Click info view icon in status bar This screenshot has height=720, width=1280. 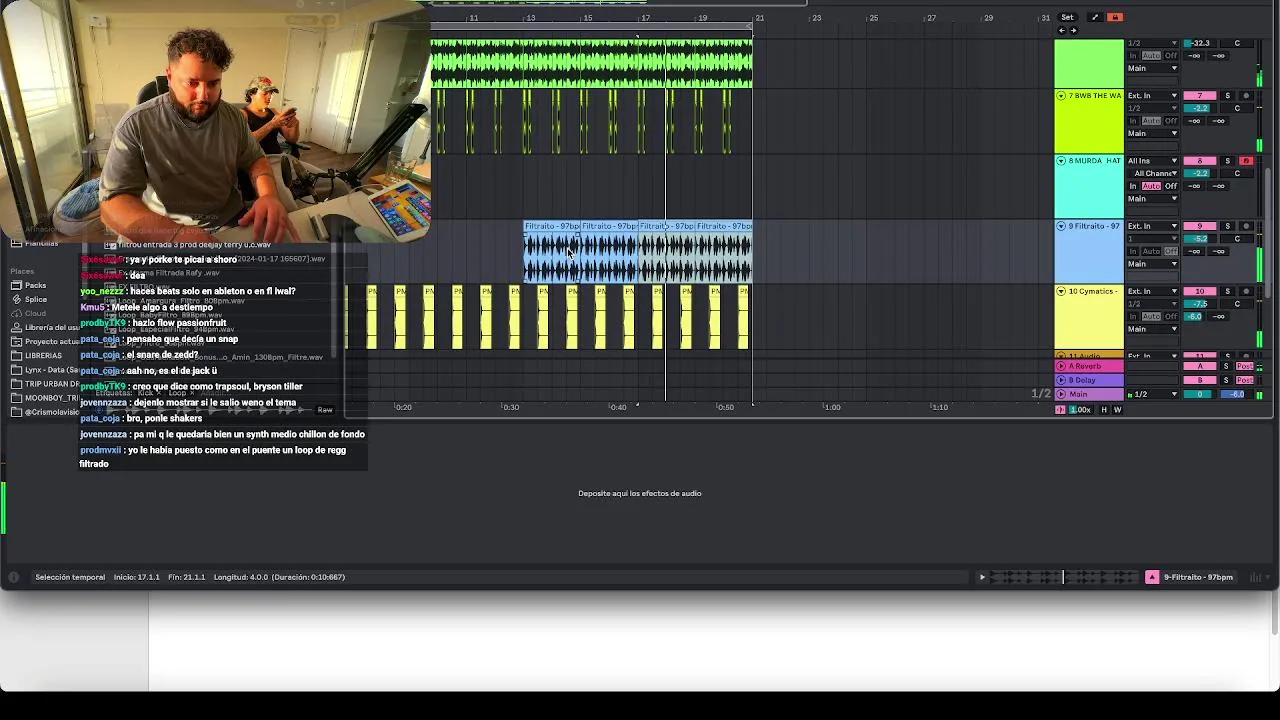tap(13, 577)
